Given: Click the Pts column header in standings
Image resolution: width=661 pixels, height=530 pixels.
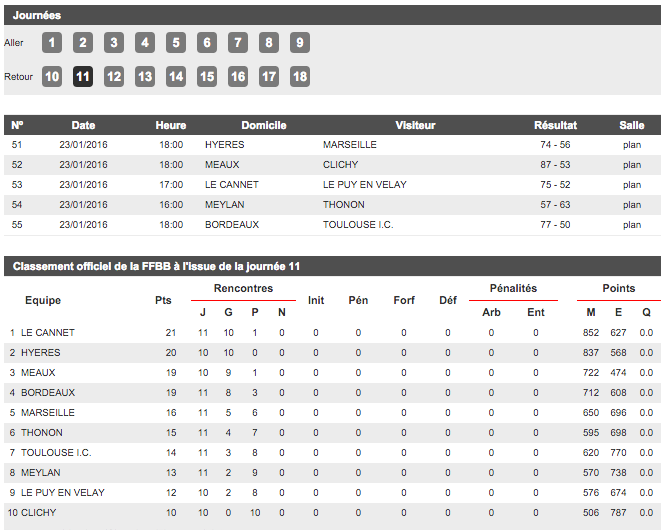Looking at the screenshot, I should click(163, 300).
